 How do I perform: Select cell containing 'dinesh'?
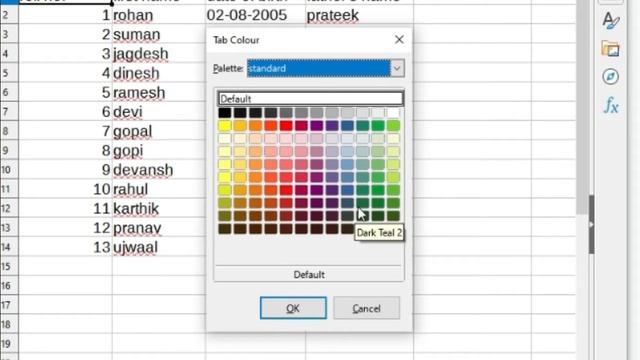click(x=159, y=73)
